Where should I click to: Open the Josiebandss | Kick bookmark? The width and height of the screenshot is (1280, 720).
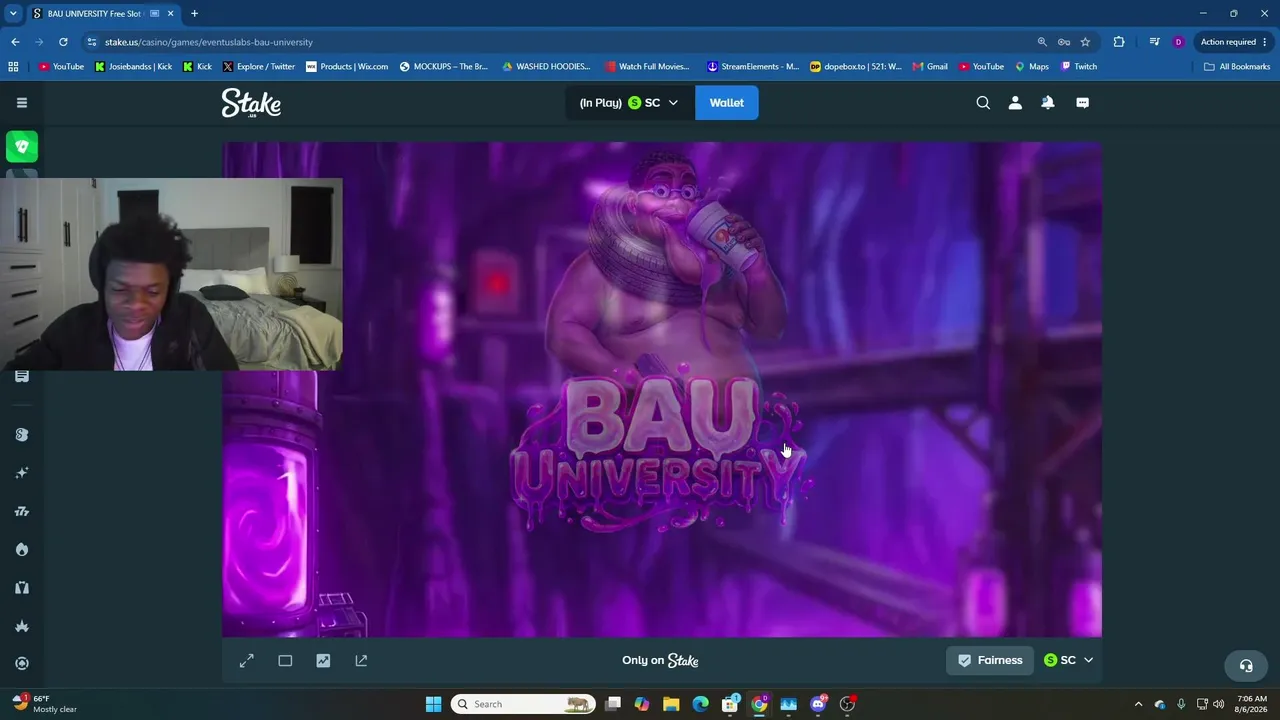coord(133,67)
